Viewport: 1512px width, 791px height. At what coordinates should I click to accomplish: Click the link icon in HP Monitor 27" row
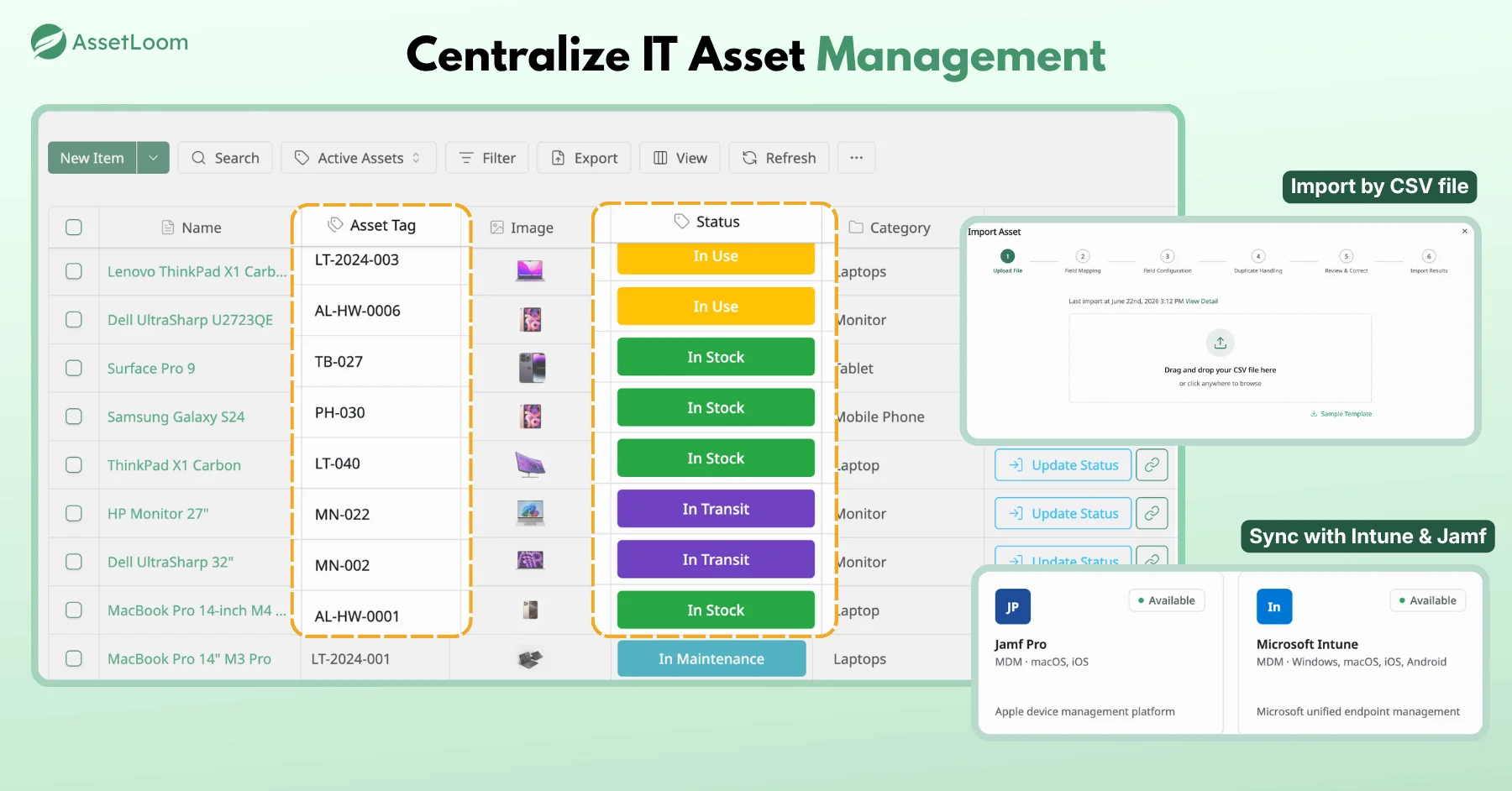[1152, 513]
